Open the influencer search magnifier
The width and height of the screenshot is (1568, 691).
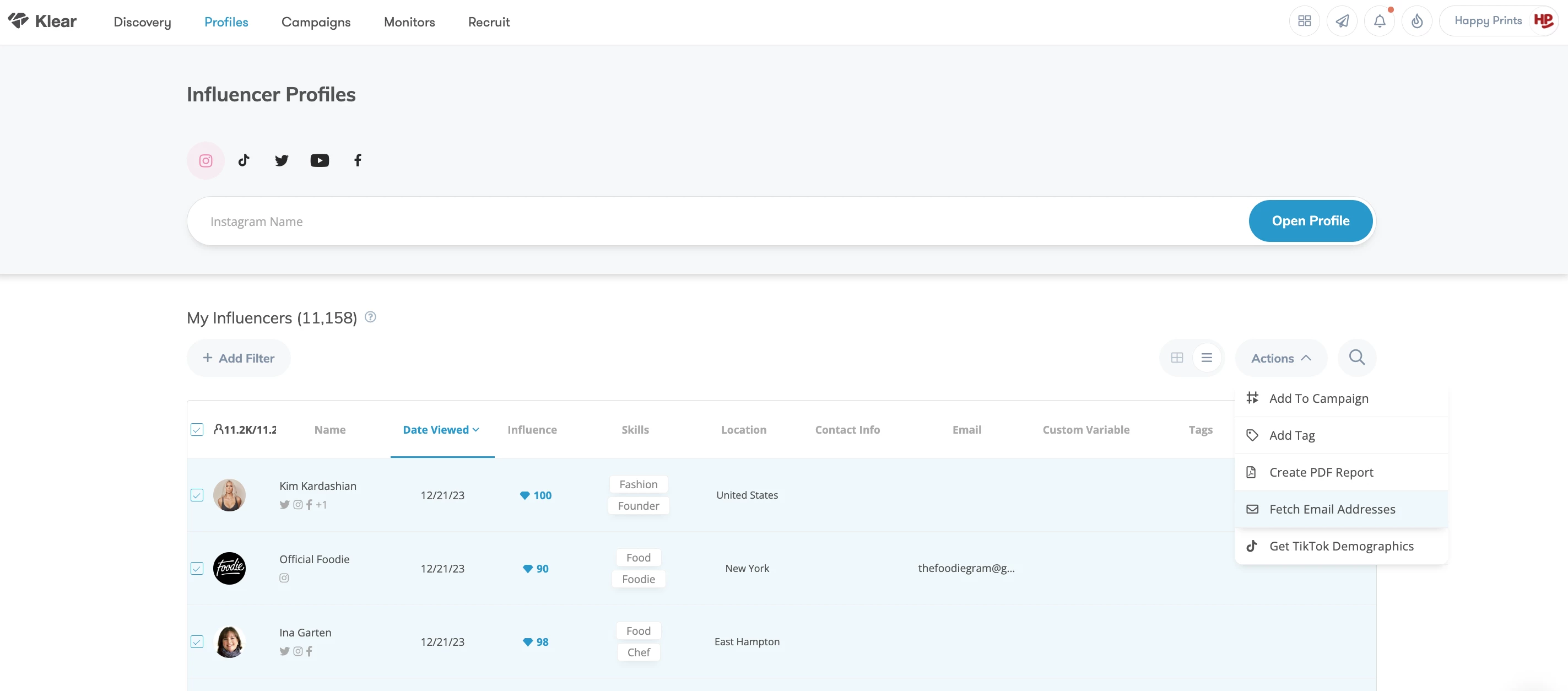1357,358
